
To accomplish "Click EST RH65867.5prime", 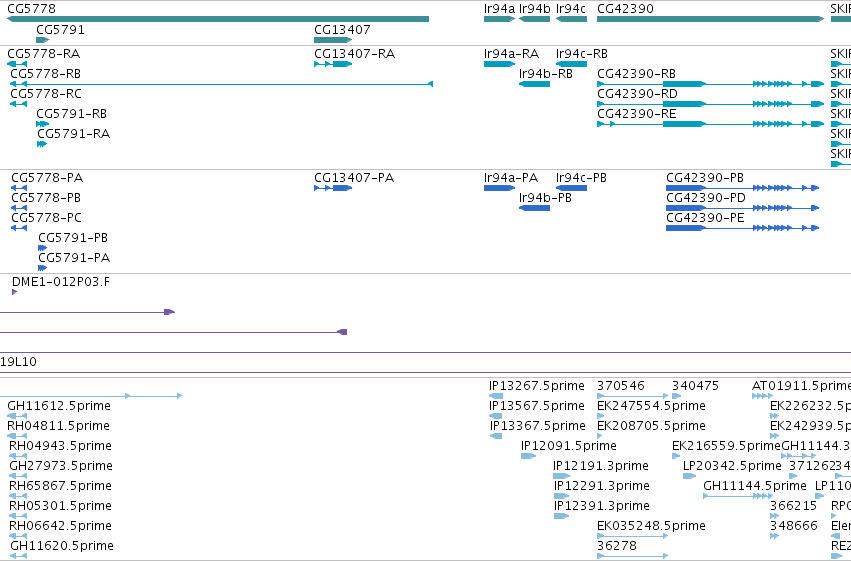I will pyautogui.click(x=60, y=486).
